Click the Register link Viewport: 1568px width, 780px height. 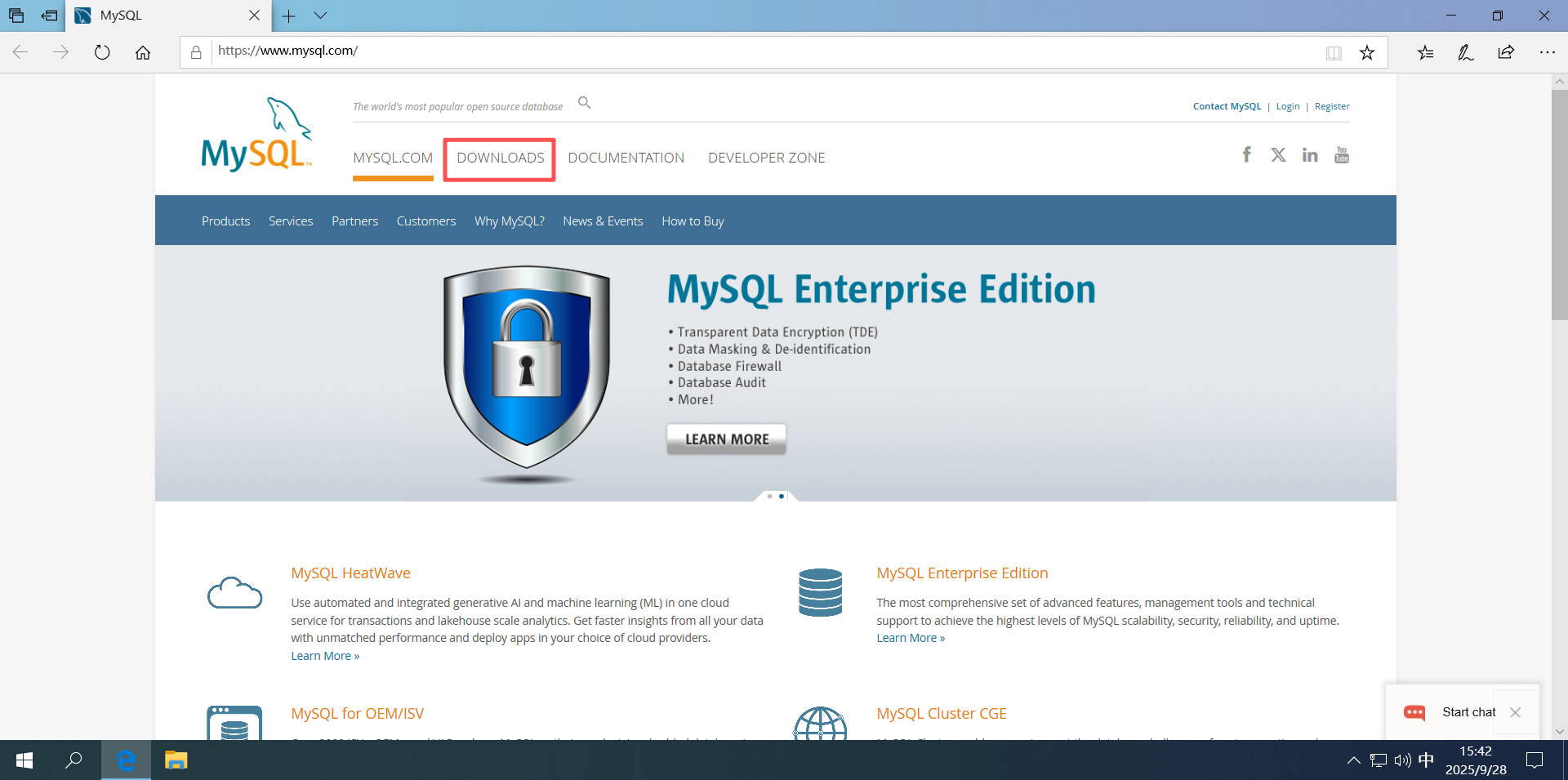pos(1332,106)
